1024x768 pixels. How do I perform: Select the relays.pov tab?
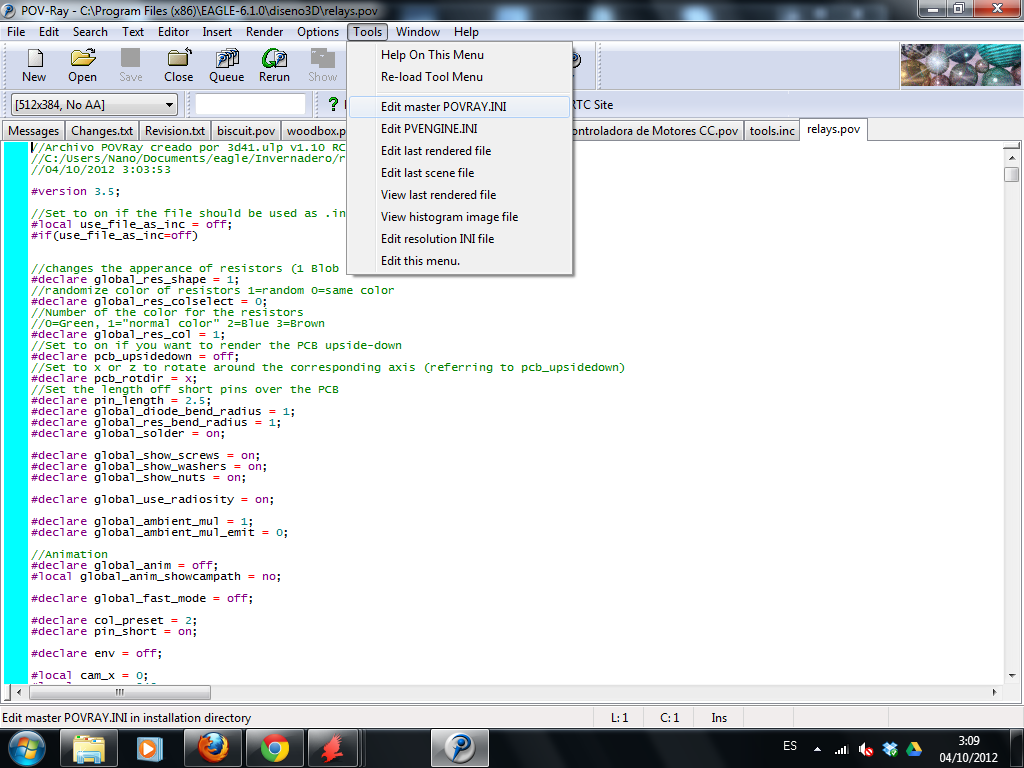pyautogui.click(x=833, y=129)
